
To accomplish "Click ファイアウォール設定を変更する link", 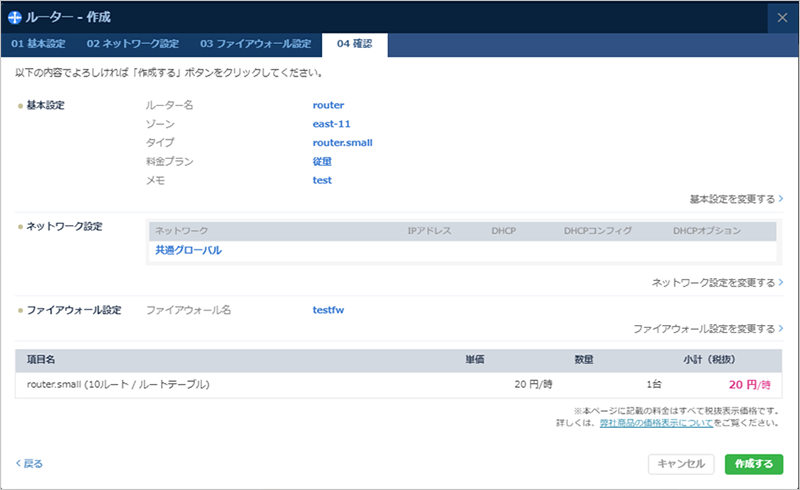I will point(708,329).
